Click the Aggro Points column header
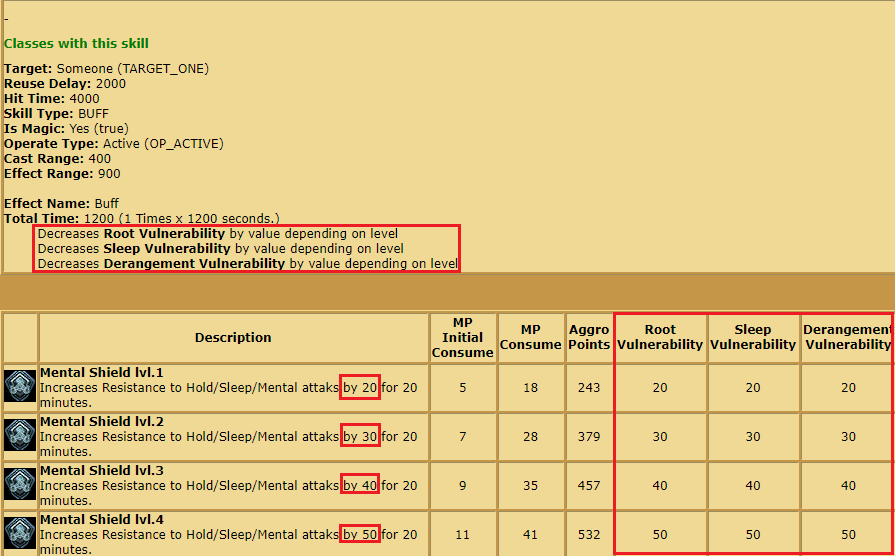 point(589,337)
